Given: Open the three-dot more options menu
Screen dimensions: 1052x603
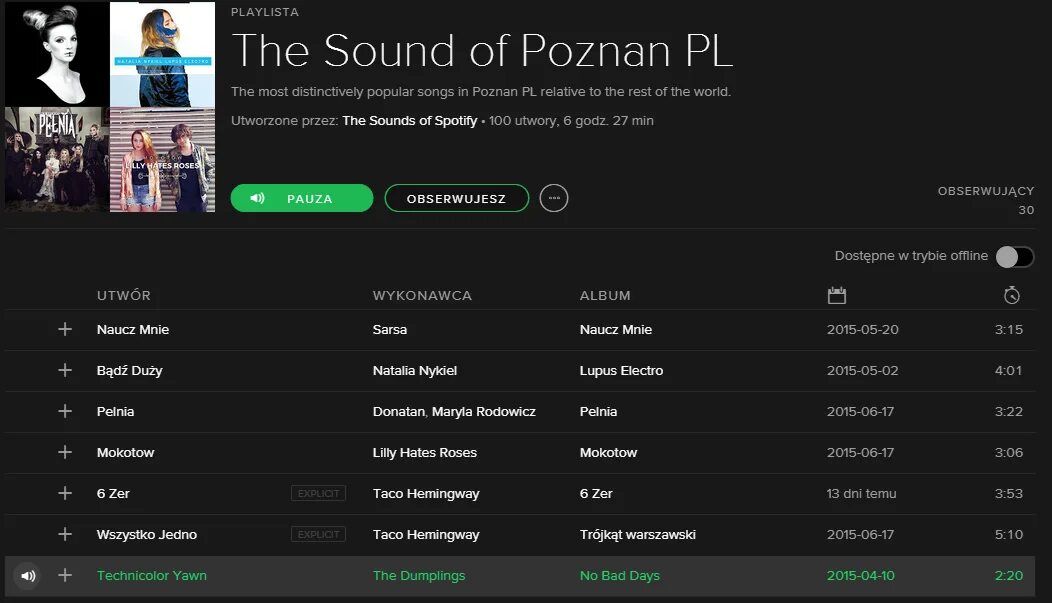Looking at the screenshot, I should pos(554,199).
